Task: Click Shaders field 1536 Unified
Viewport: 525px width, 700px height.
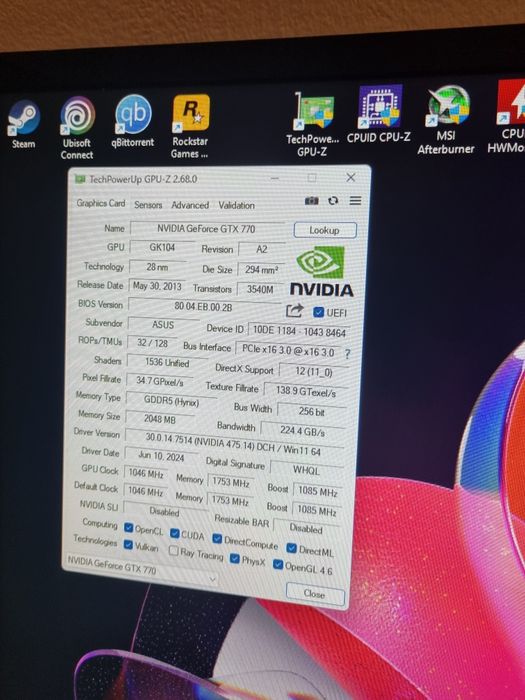Action: click(167, 362)
